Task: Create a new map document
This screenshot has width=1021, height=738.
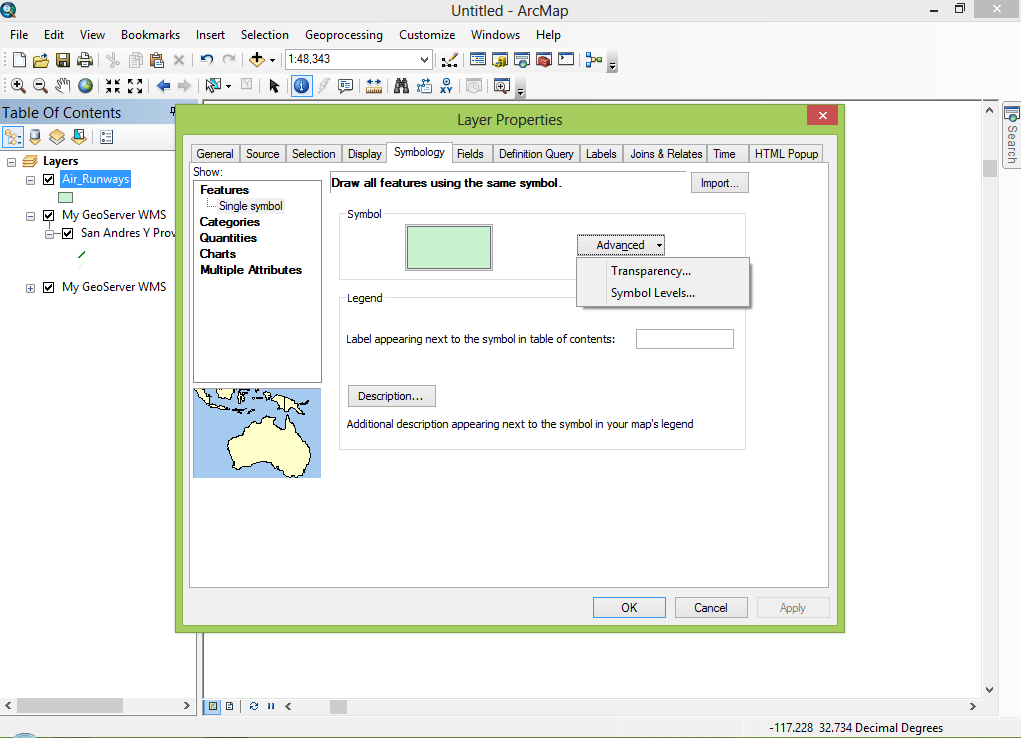Action: click(20, 60)
